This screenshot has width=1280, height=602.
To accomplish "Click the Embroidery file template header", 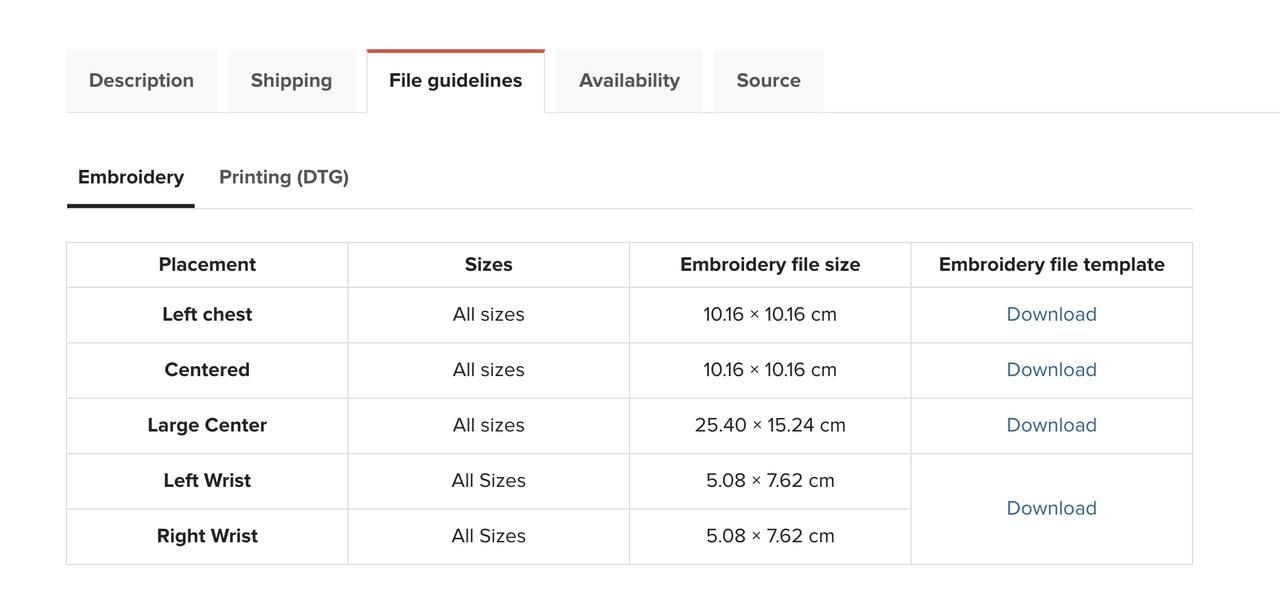I will tap(1051, 265).
